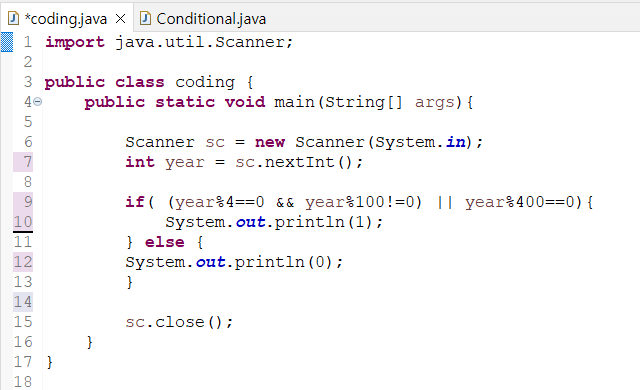Screen dimensions: 640x390
Task: Click the closing brace on line 16
Action: coord(90,342)
